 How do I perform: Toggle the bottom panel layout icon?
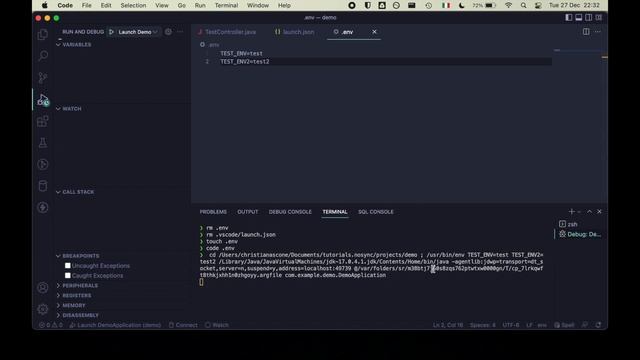(x=579, y=18)
